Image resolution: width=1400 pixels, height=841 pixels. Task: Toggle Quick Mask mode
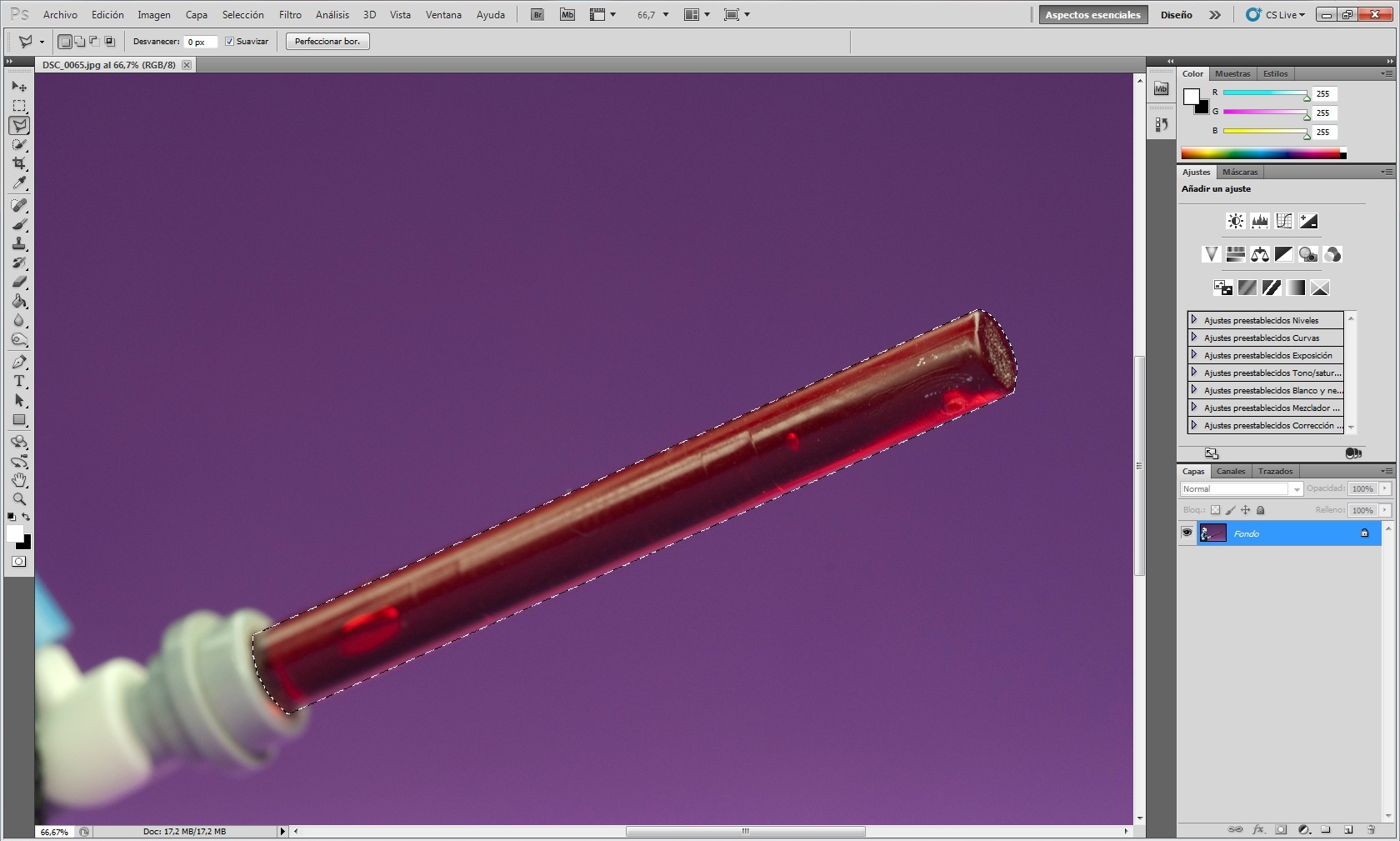point(19,562)
